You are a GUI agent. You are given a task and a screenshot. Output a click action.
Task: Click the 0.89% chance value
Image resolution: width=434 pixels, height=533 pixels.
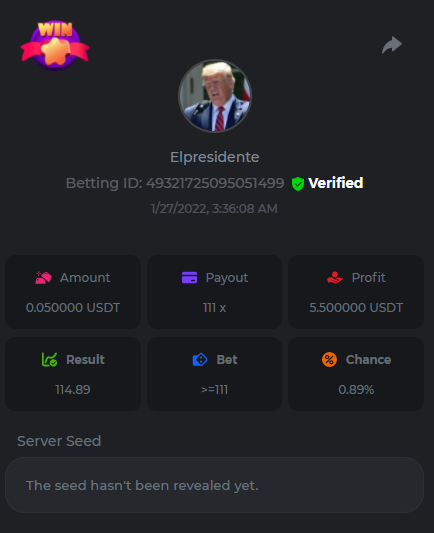(356, 390)
